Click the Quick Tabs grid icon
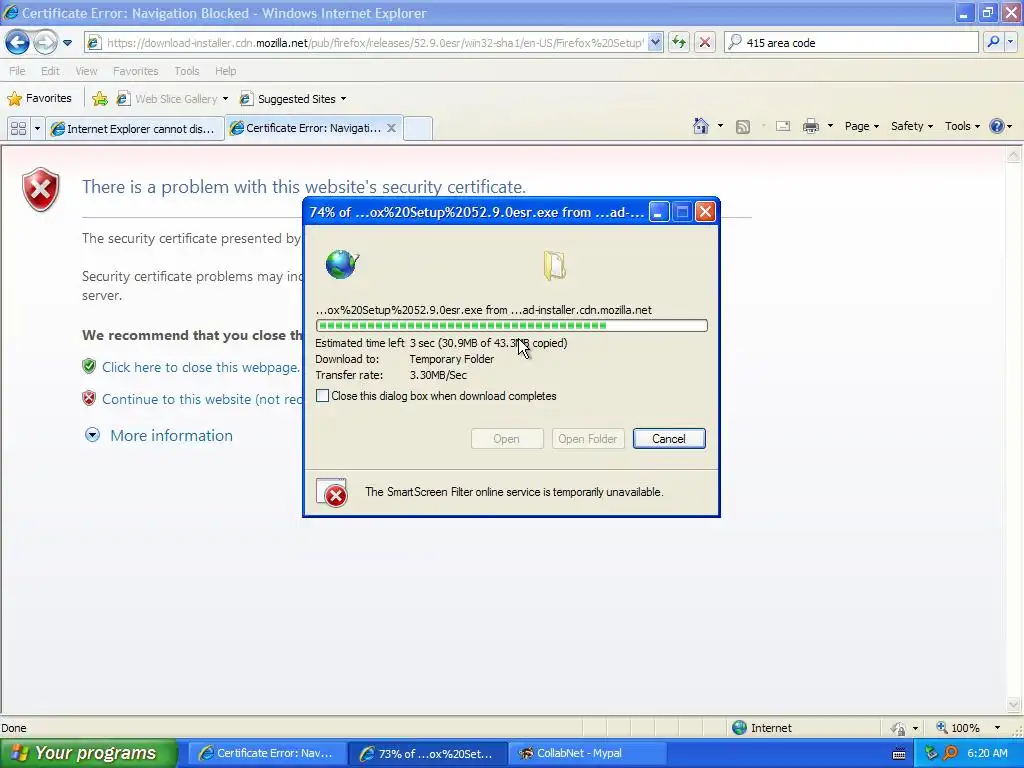This screenshot has height=768, width=1024. coord(18,128)
